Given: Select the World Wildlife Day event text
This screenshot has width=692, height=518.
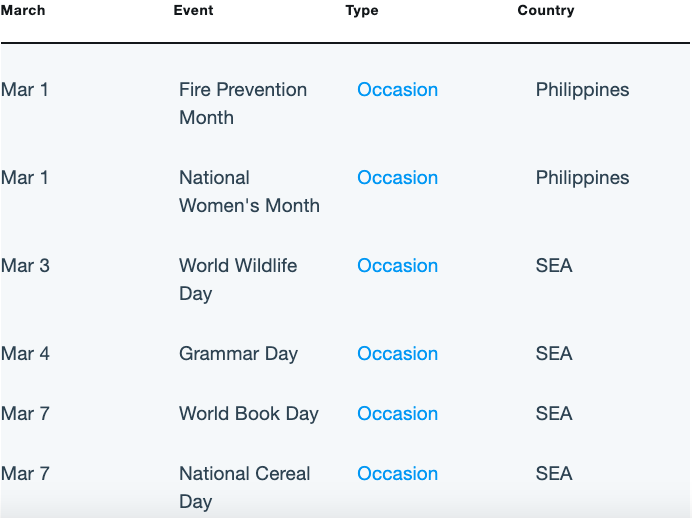Looking at the screenshot, I should (238, 280).
